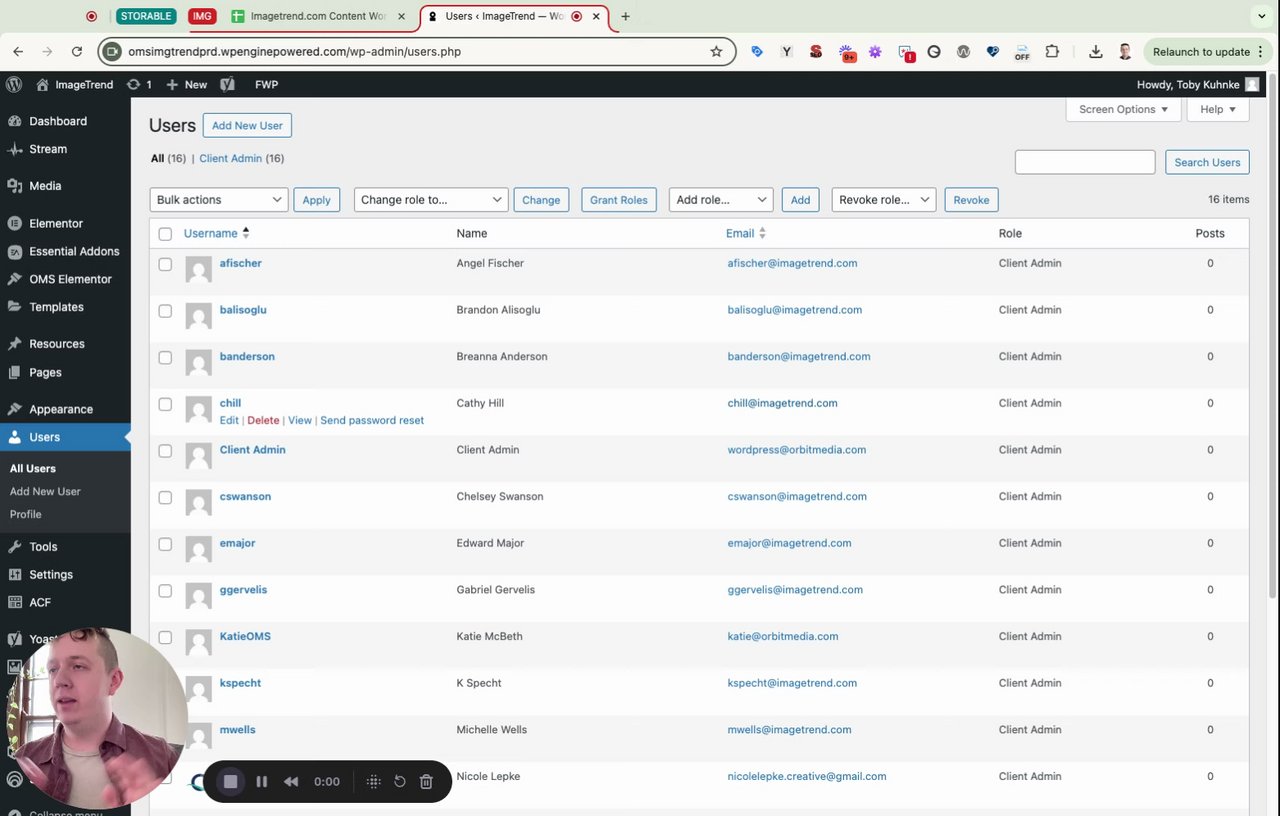1280x816 pixels.
Task: Expand the Help panel
Action: click(1218, 109)
